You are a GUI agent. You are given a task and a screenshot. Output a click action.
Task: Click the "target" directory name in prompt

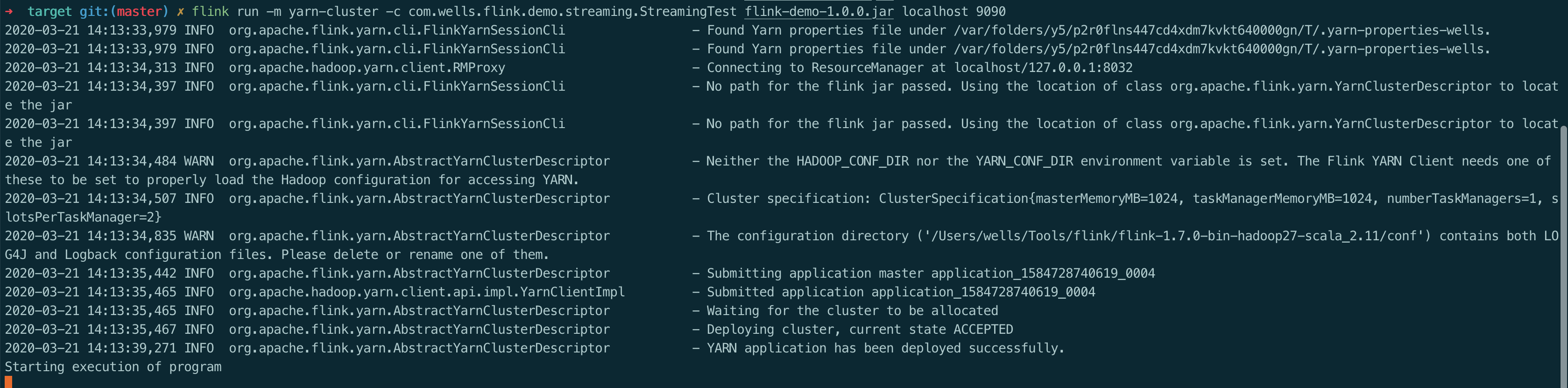tap(49, 12)
